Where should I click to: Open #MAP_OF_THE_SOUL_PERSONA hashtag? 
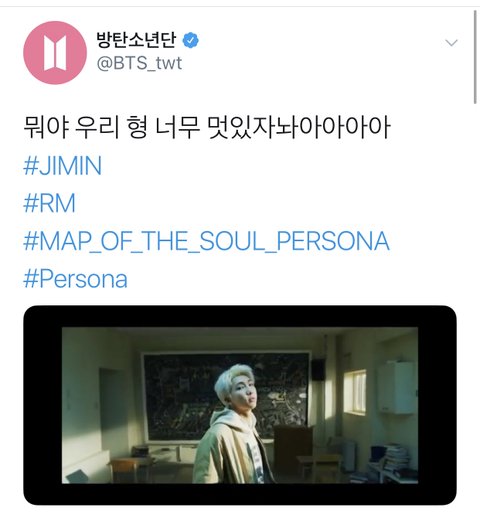[206, 241]
